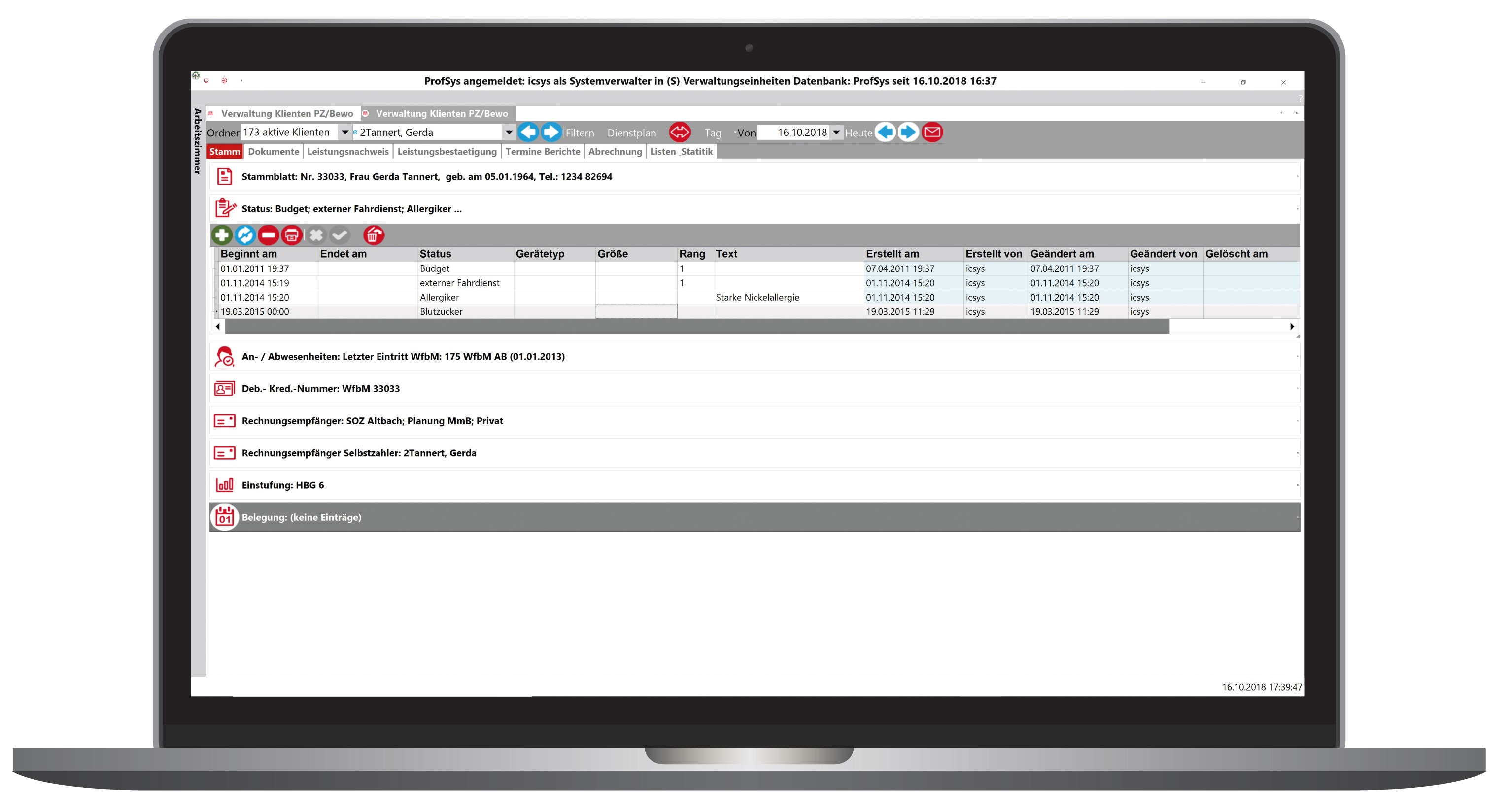Open the Von date picker dropdown
The height and width of the screenshot is (803, 1512).
click(x=836, y=133)
